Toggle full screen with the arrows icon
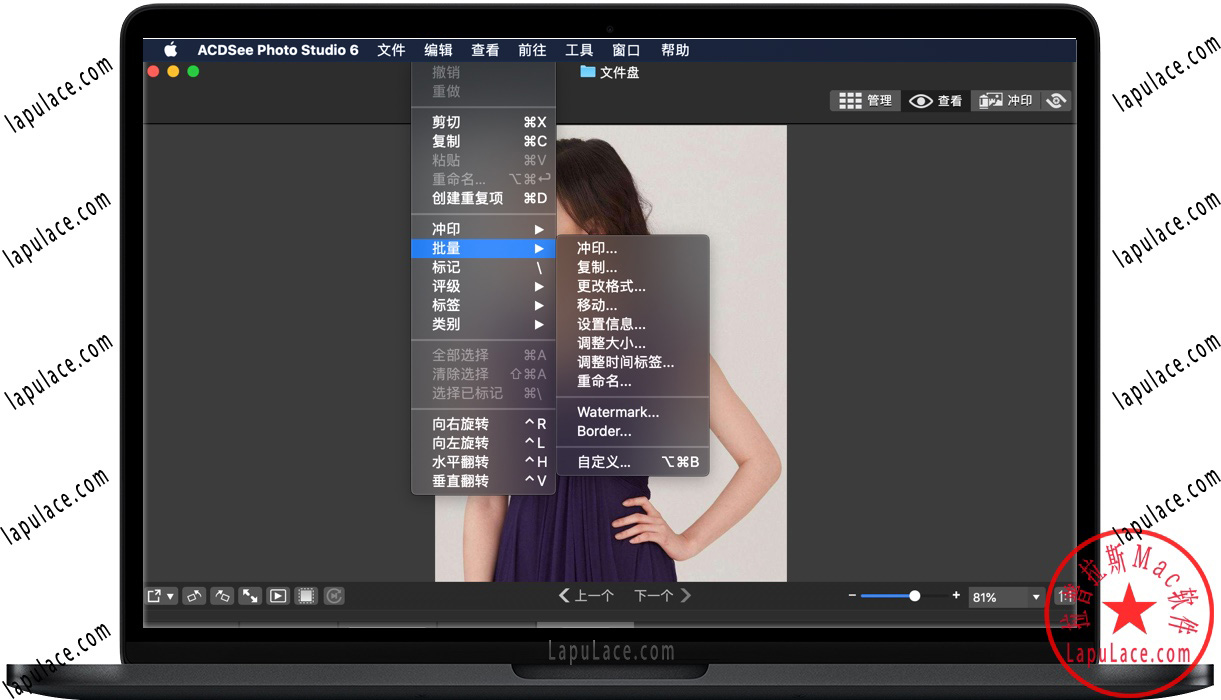Image resolution: width=1221 pixels, height=700 pixels. pyautogui.click(x=250, y=596)
